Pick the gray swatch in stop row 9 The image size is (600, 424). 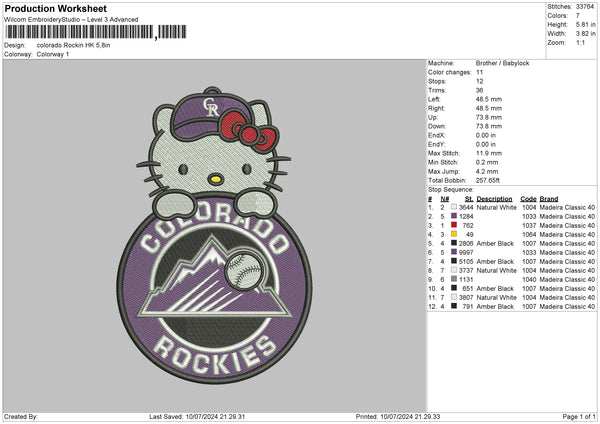pos(454,279)
